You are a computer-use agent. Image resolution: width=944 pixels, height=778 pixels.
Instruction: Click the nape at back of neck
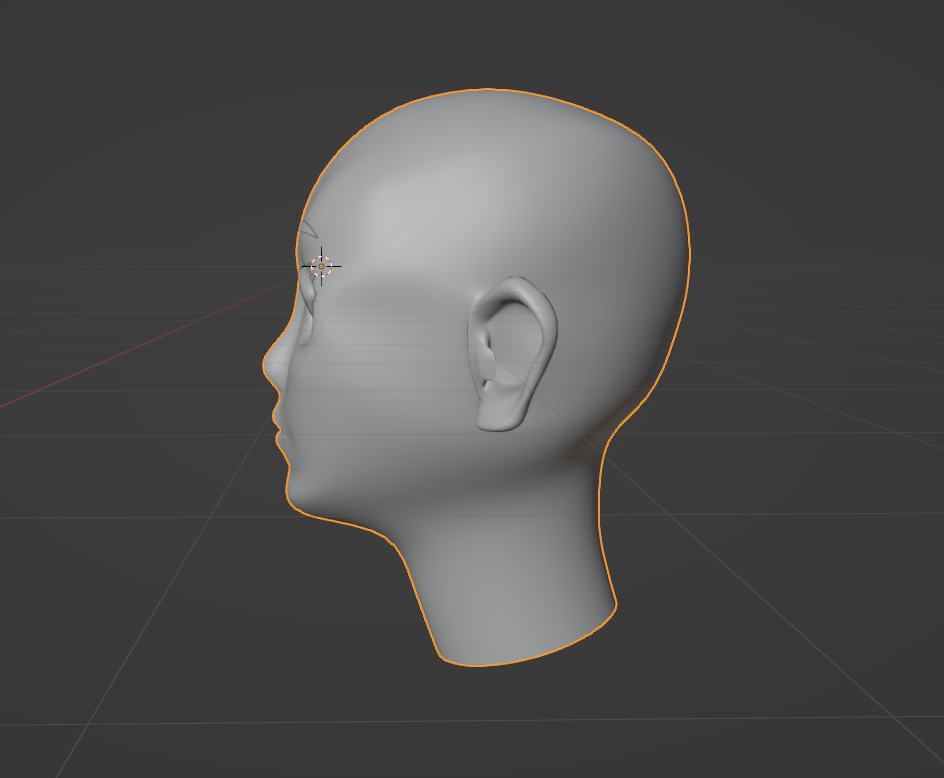click(600, 500)
